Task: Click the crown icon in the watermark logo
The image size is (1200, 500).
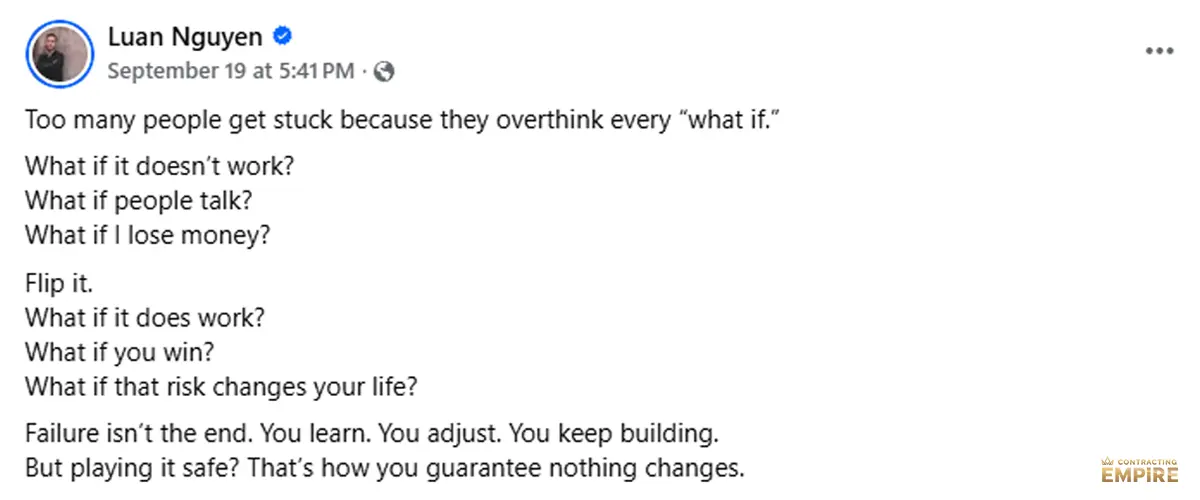Action: pyautogui.click(x=1109, y=459)
